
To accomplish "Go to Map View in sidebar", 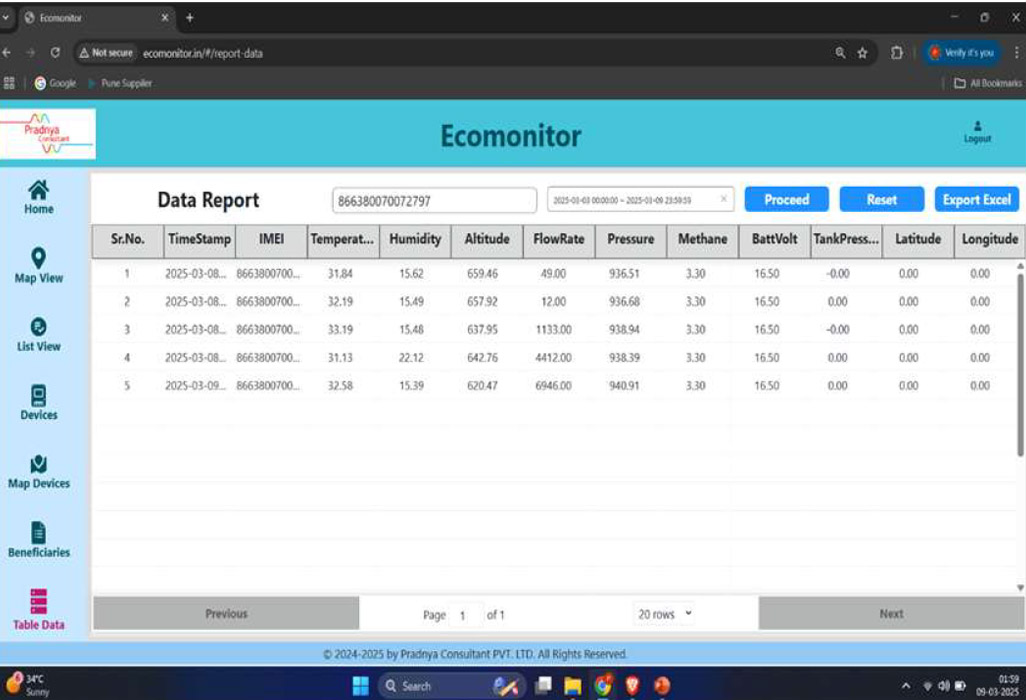I will (x=39, y=259).
